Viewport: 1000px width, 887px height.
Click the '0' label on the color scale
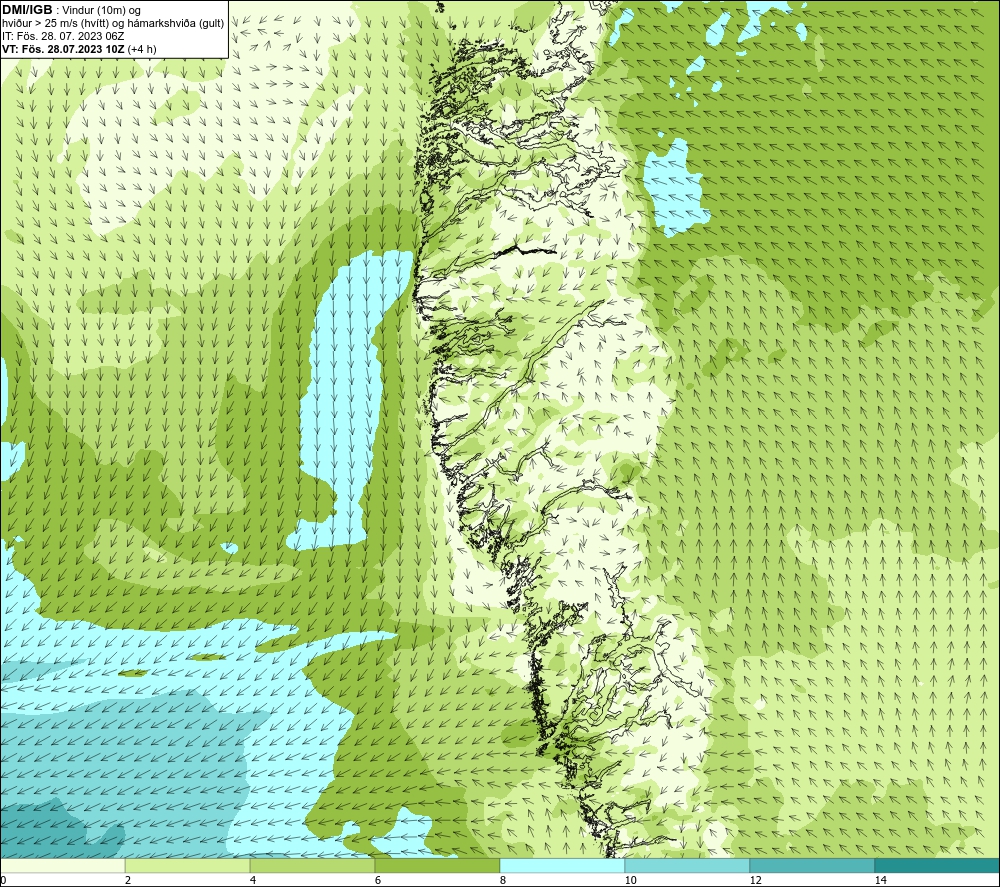coord(3,881)
